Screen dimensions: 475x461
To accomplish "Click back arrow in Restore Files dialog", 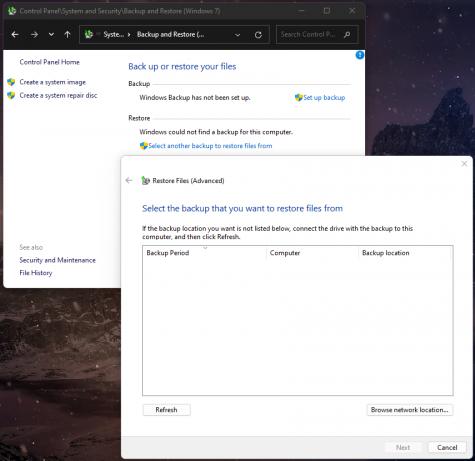I will (x=129, y=181).
